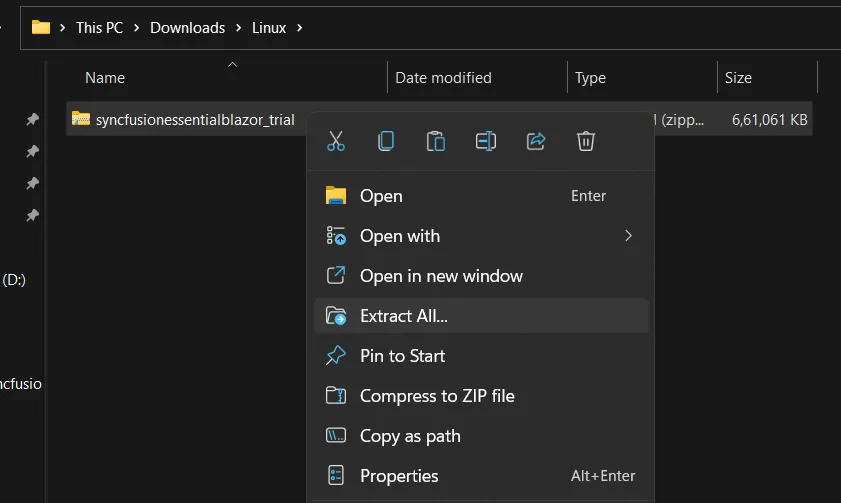The height and width of the screenshot is (503, 841).
Task: Select the syncfusionessentialblazor_trial file name
Action: (195, 120)
